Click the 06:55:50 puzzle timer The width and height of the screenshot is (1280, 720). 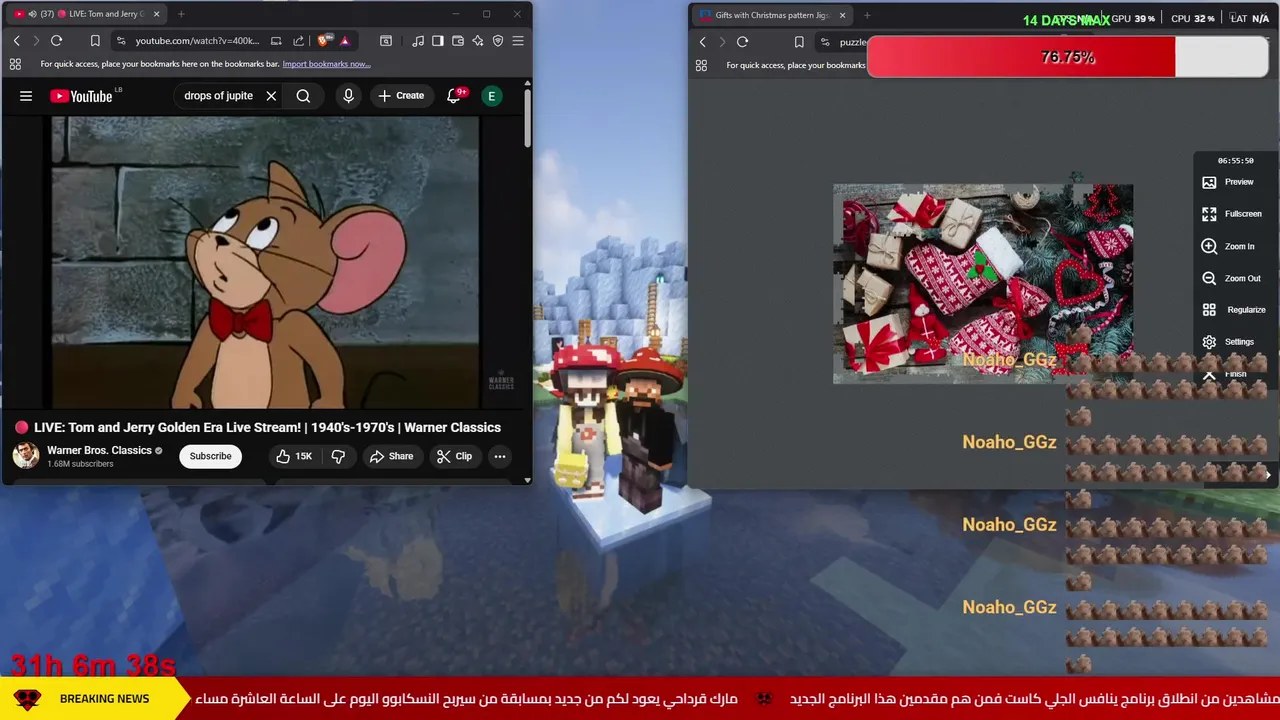coord(1235,160)
